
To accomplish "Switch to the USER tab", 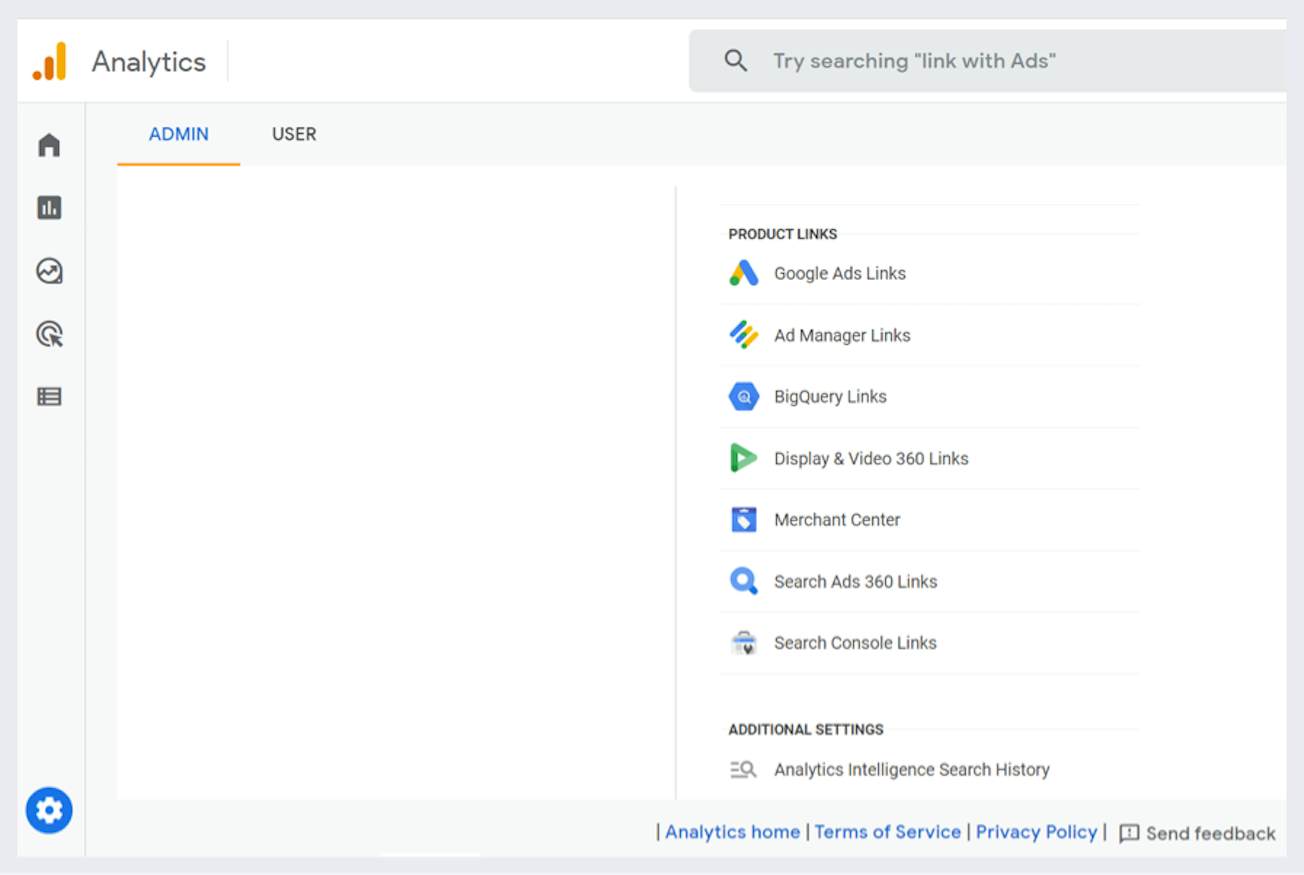I will (294, 134).
